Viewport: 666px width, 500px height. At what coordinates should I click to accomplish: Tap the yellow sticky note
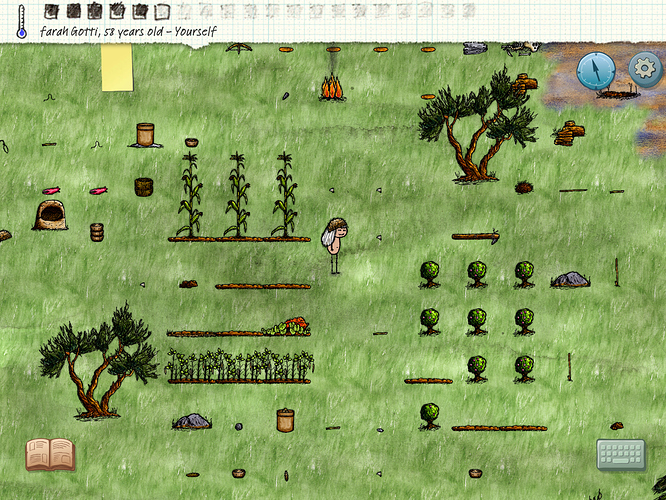[117, 68]
